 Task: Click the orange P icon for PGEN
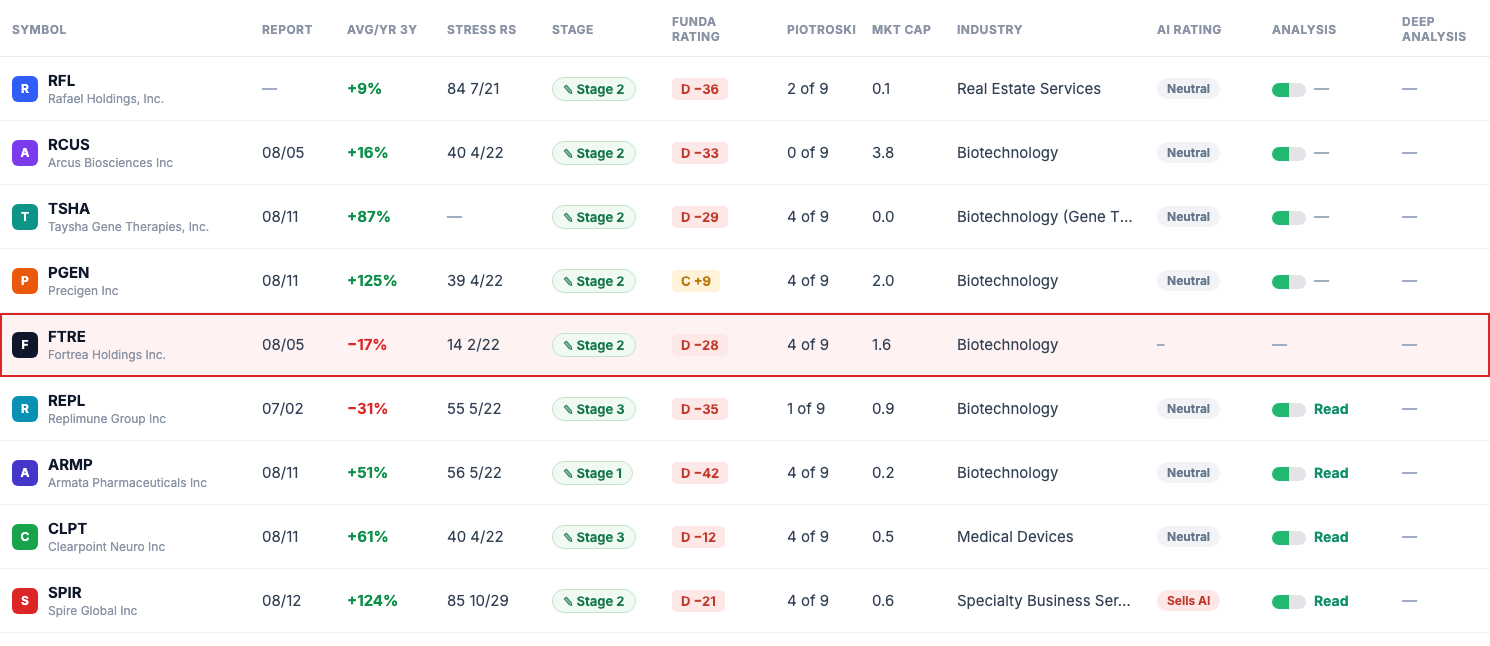click(25, 281)
